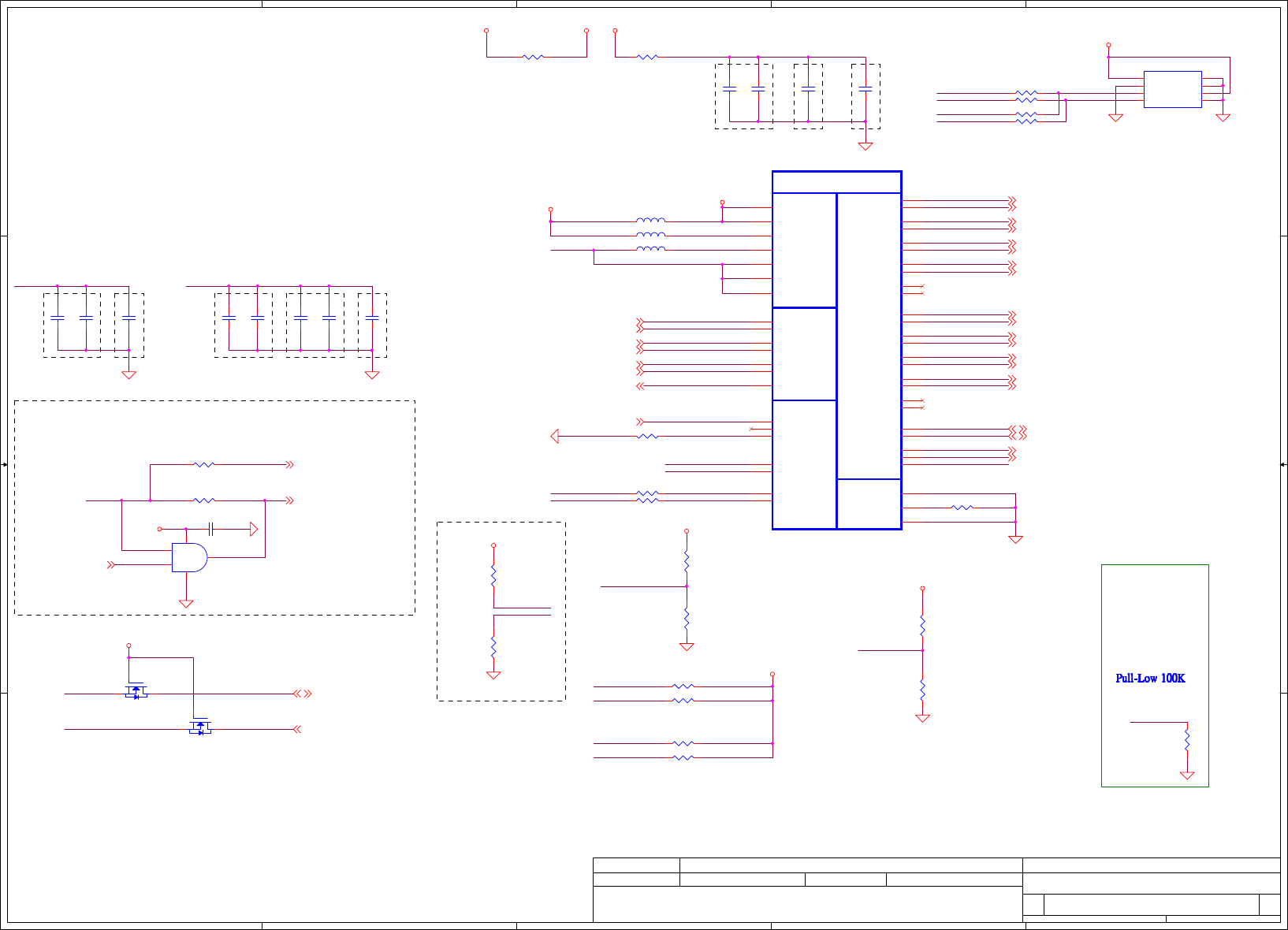
Task: Select the triangle arrow right of the AND-gate capacitor
Action: pyautogui.click(x=253, y=529)
